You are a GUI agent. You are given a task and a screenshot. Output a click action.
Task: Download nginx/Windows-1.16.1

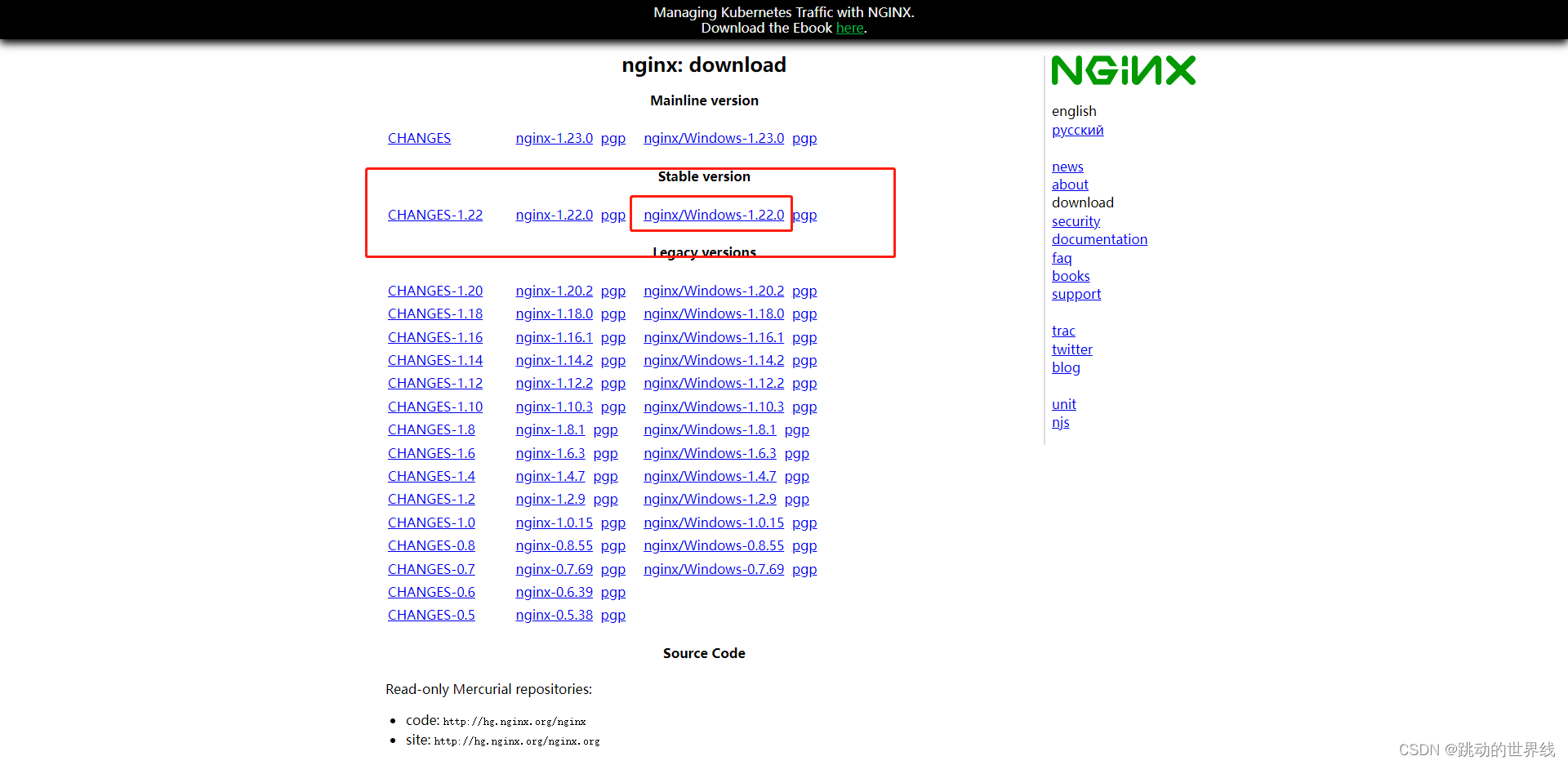click(x=714, y=337)
